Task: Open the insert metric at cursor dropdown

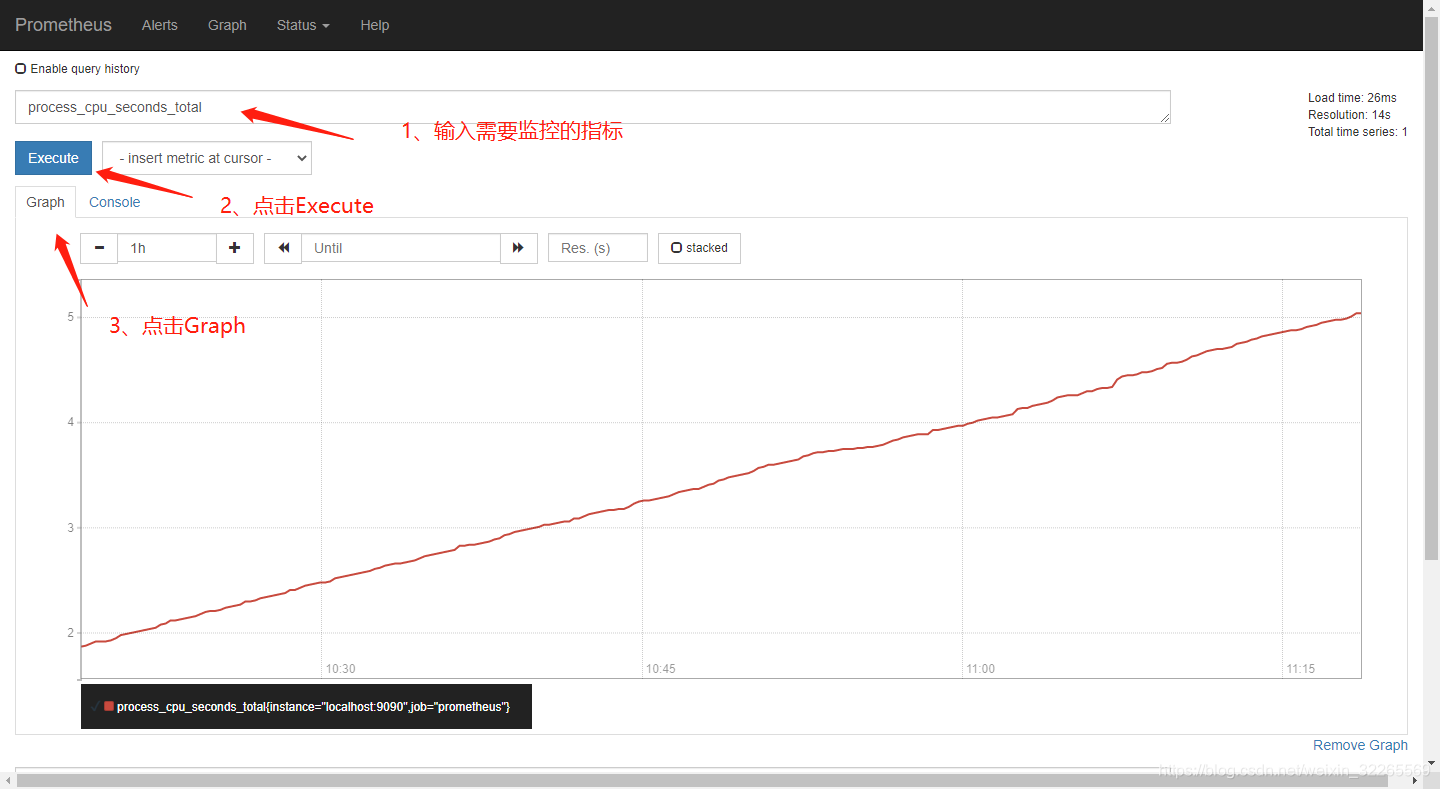Action: point(207,158)
